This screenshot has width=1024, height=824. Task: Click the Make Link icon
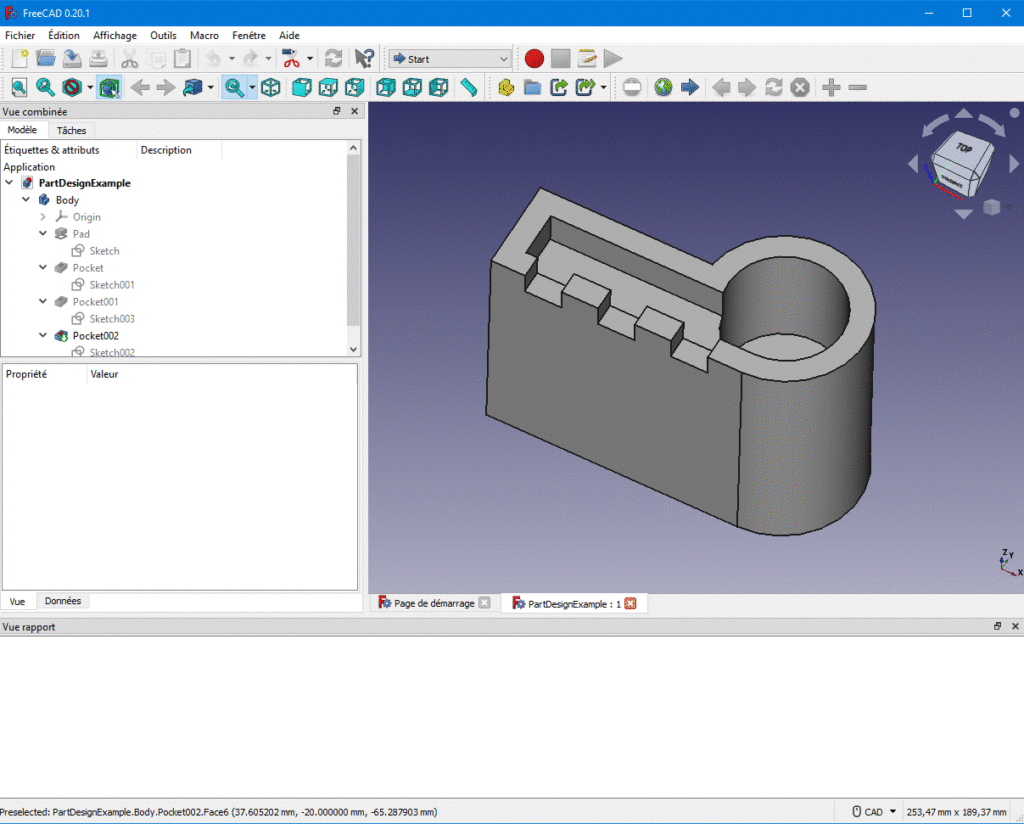pos(559,87)
